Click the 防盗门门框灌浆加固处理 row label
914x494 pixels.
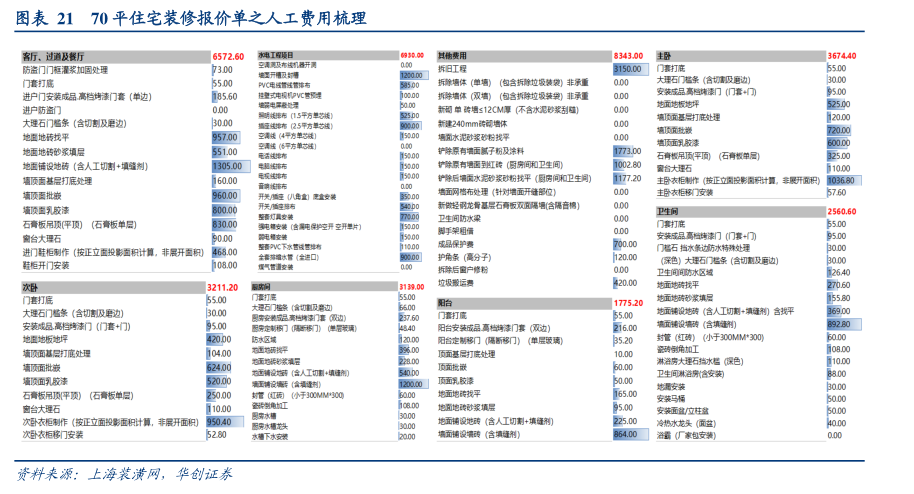tap(64, 70)
